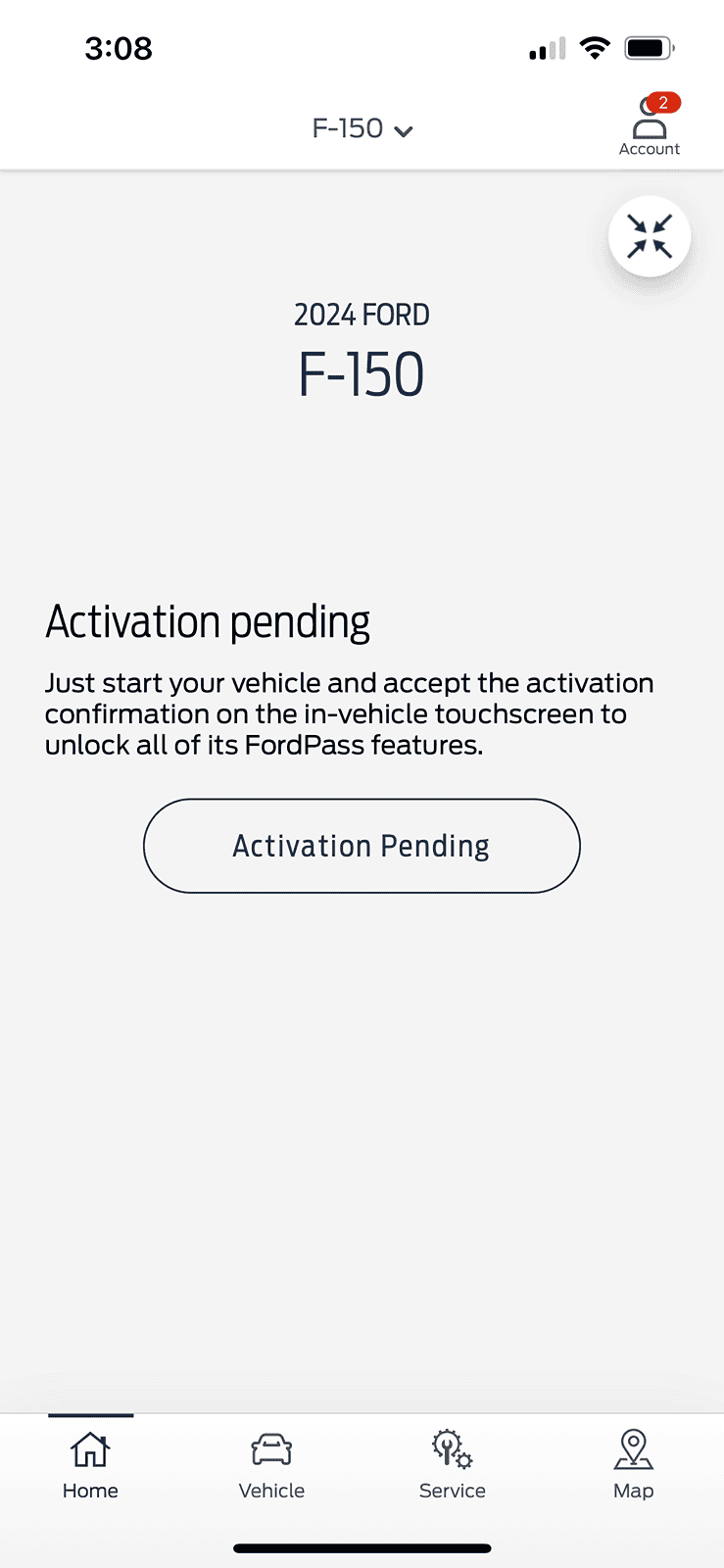Image resolution: width=724 pixels, height=1568 pixels.
Task: Expand the chevron beside F-150
Action: 403,130
